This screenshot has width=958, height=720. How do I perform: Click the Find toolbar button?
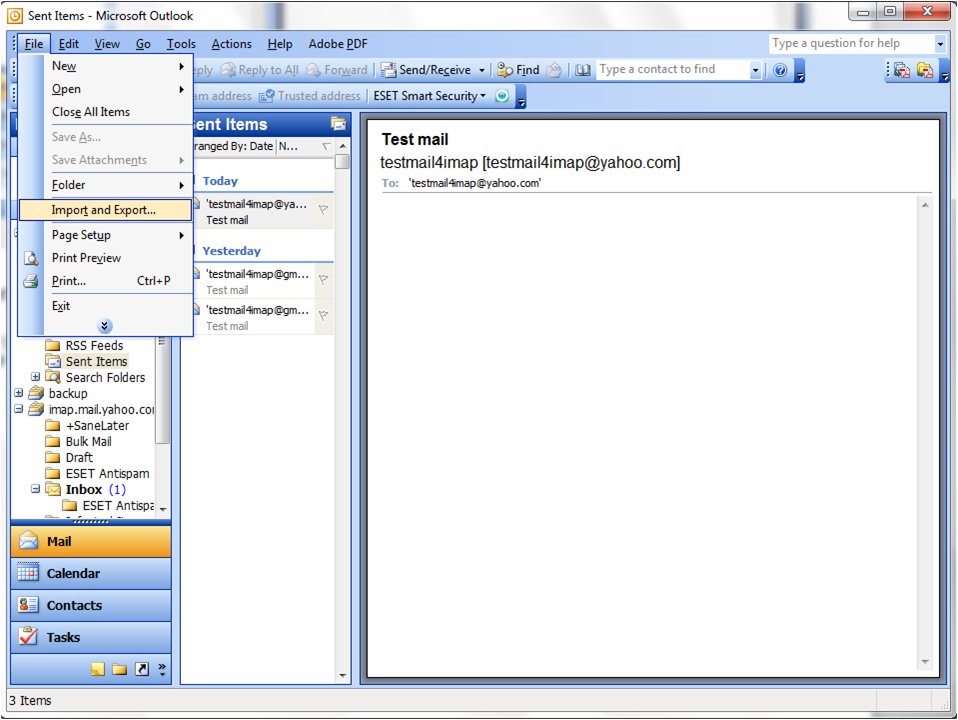pos(518,70)
